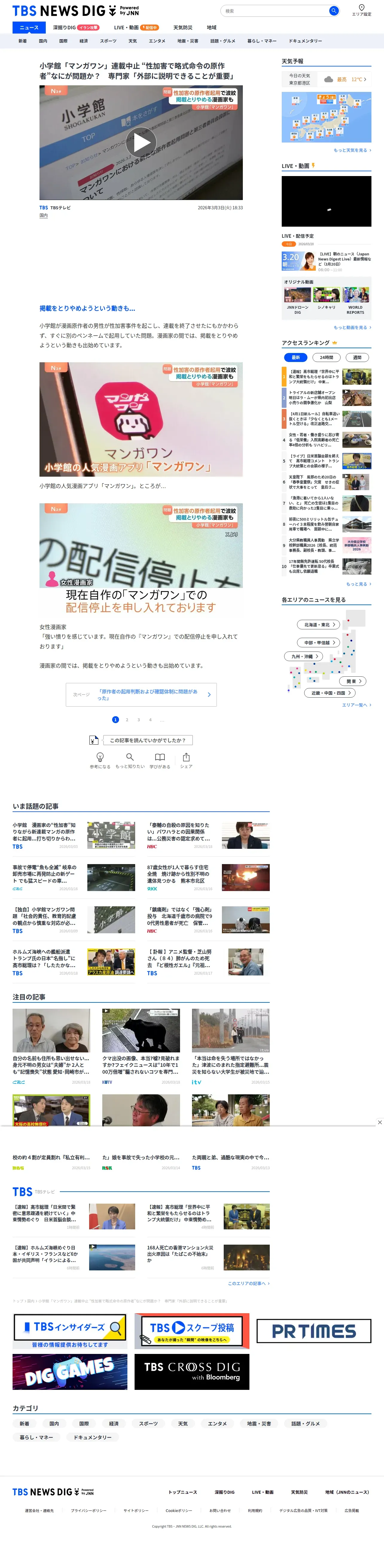The image size is (384, 1568).
Task: Open ranking item 1 高市総理 article
Action: coord(326,377)
